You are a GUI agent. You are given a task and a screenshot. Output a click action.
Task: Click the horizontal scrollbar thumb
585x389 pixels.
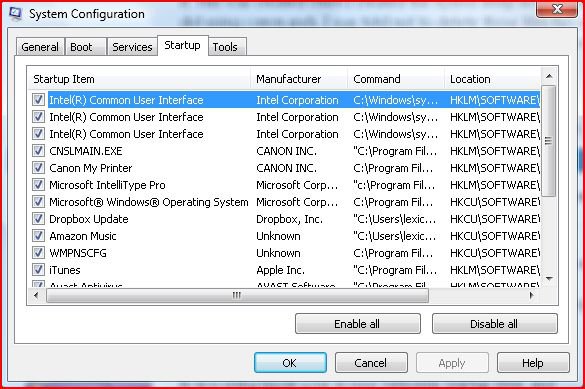click(x=237, y=296)
